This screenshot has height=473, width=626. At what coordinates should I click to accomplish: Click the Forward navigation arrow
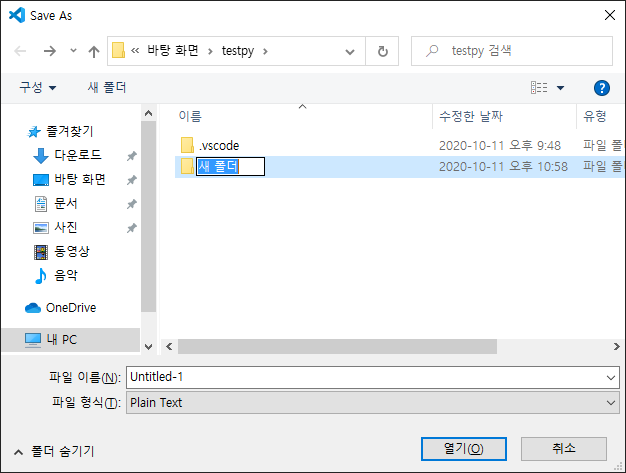tap(50, 51)
